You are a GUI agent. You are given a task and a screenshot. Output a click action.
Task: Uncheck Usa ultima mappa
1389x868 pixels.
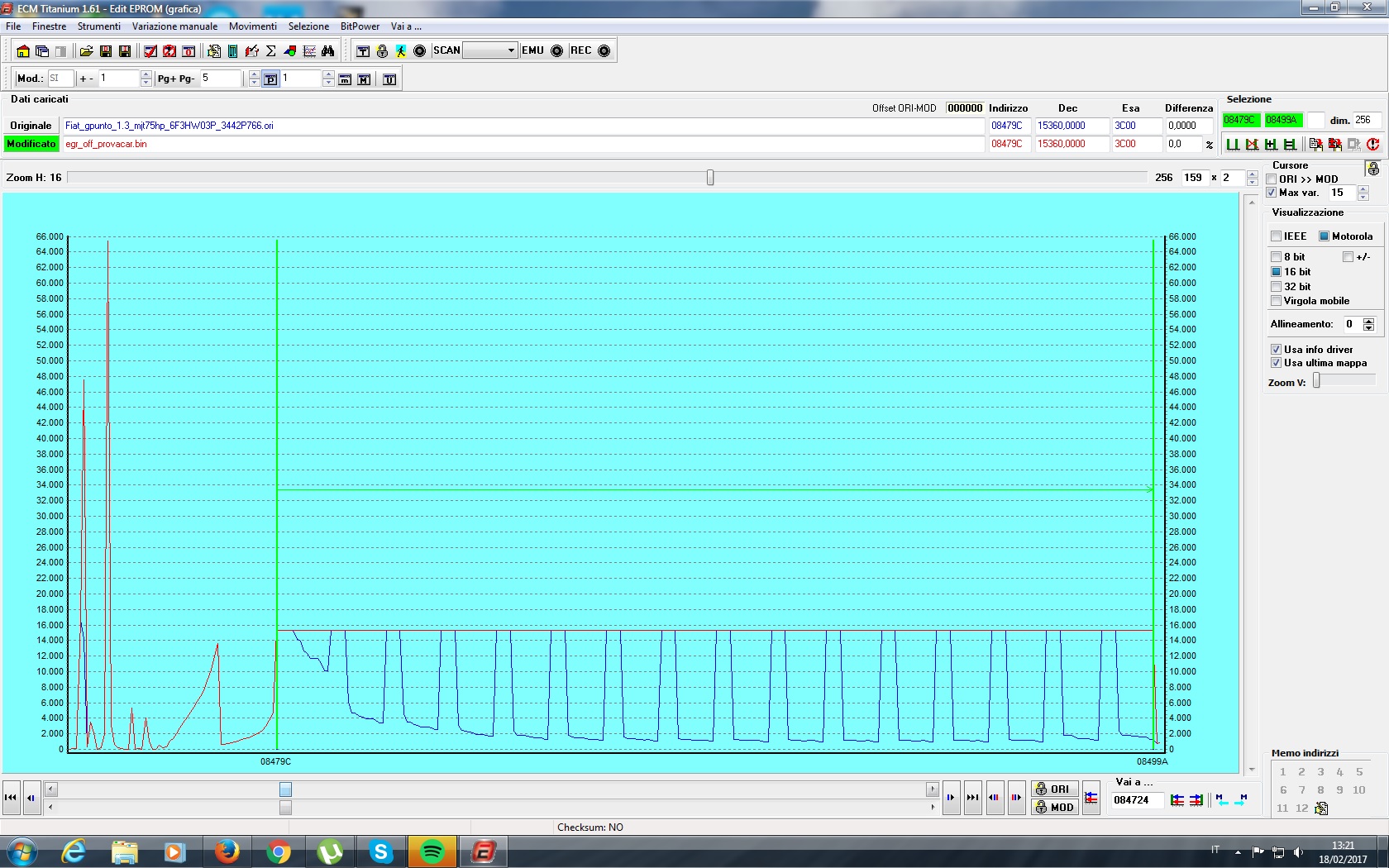1277,363
